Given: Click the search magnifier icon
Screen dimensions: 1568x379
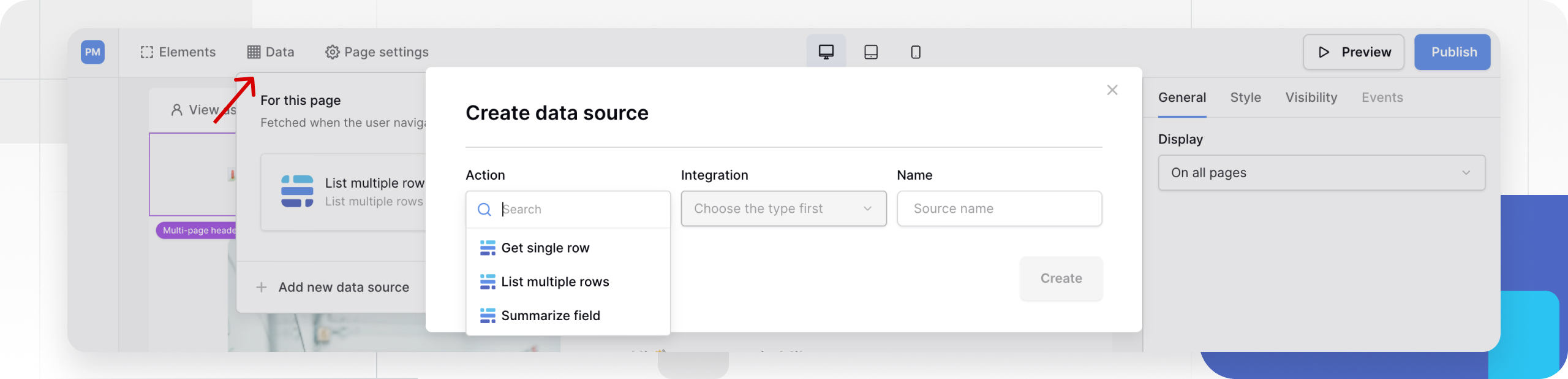Looking at the screenshot, I should pos(484,210).
